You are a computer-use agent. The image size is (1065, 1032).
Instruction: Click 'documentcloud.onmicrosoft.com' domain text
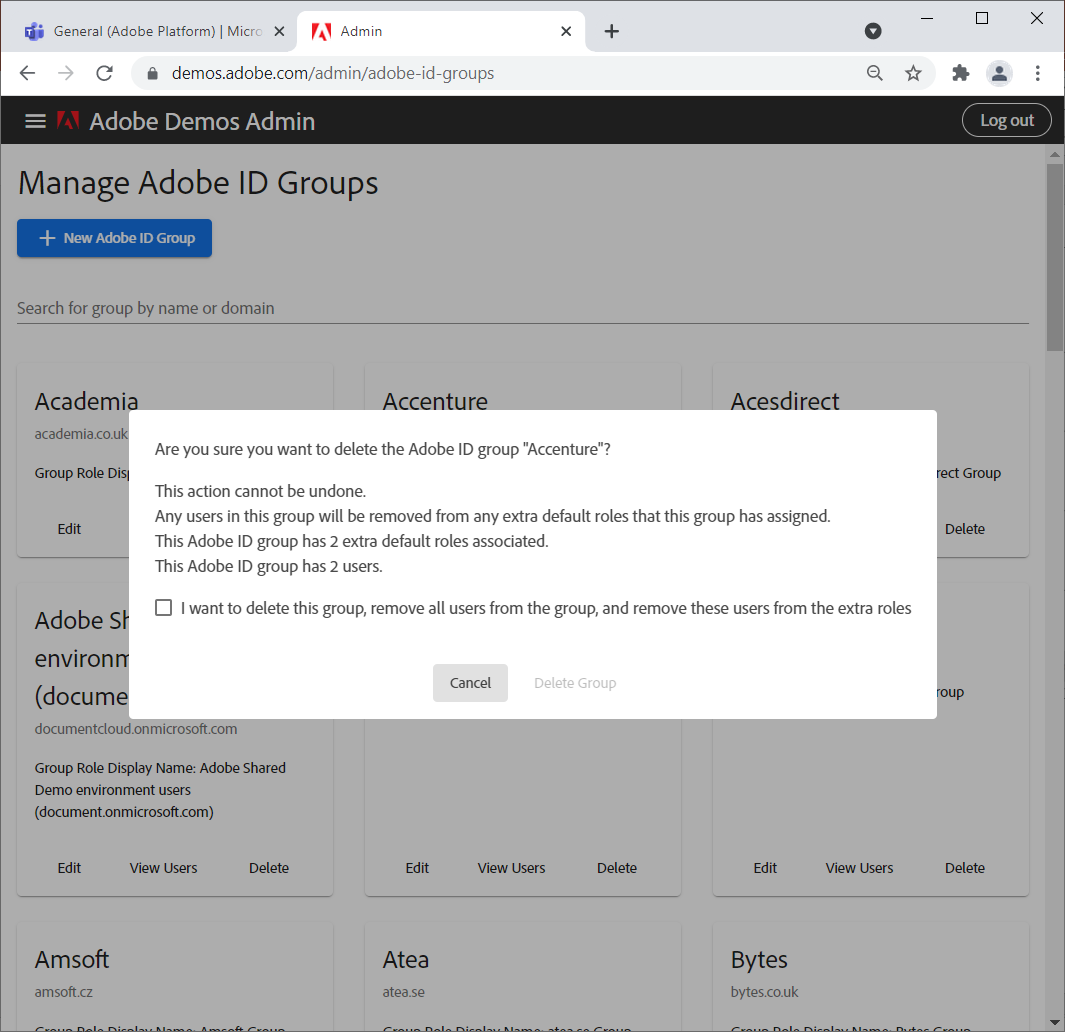(x=136, y=728)
